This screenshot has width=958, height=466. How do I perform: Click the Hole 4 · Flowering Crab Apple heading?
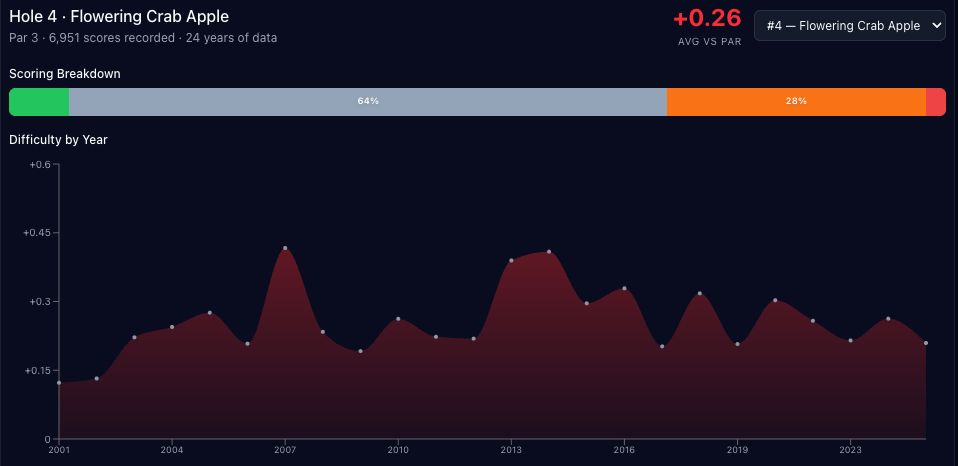tap(119, 17)
